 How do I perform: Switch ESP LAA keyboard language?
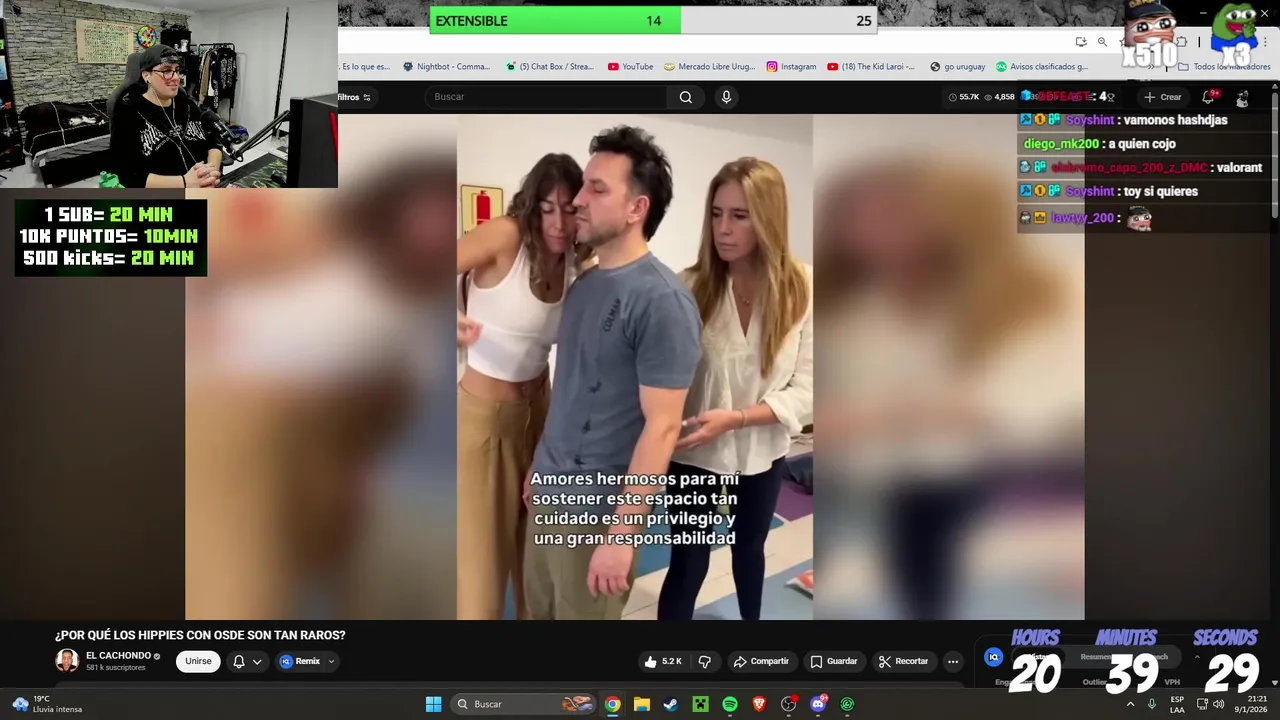(x=1177, y=704)
